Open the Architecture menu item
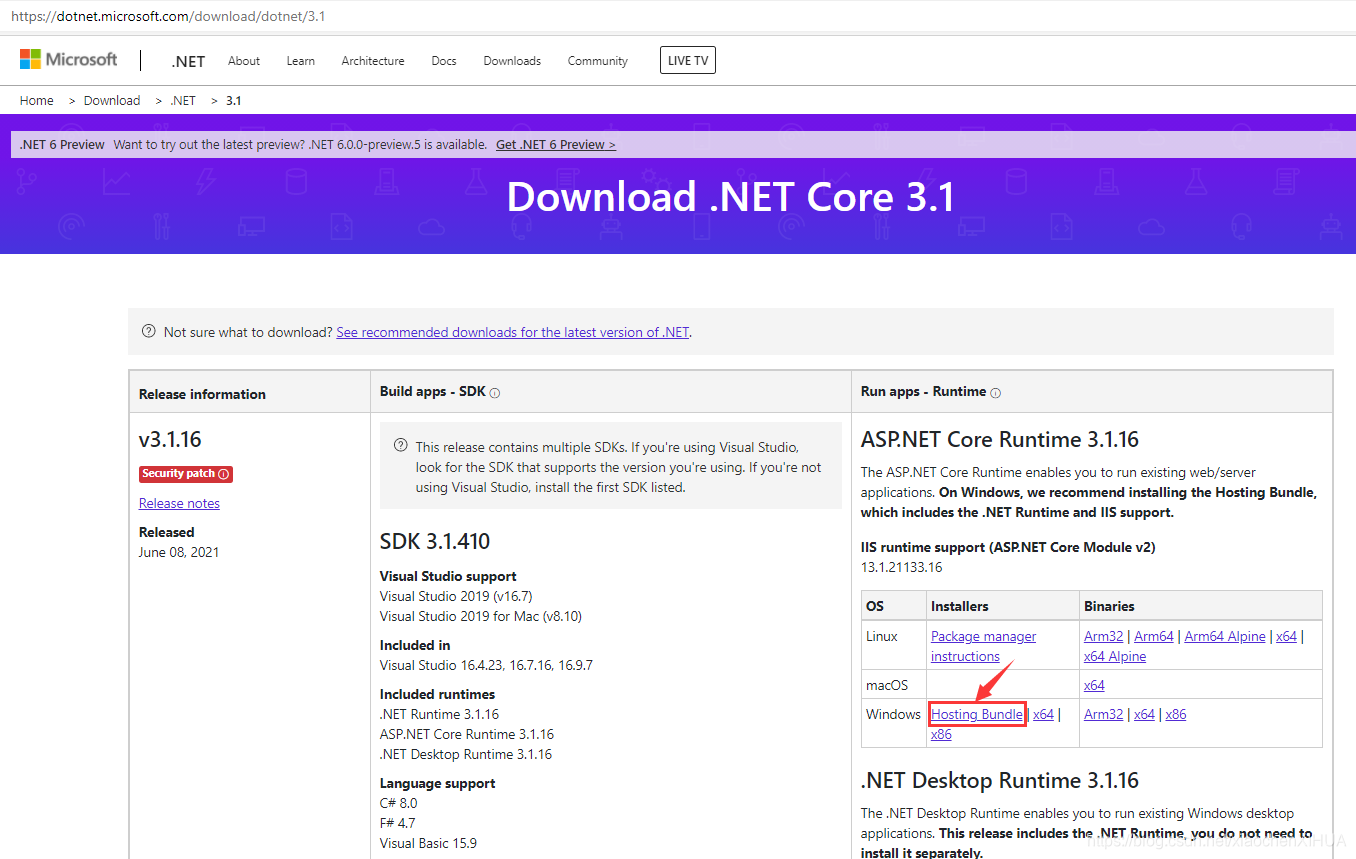 point(373,61)
